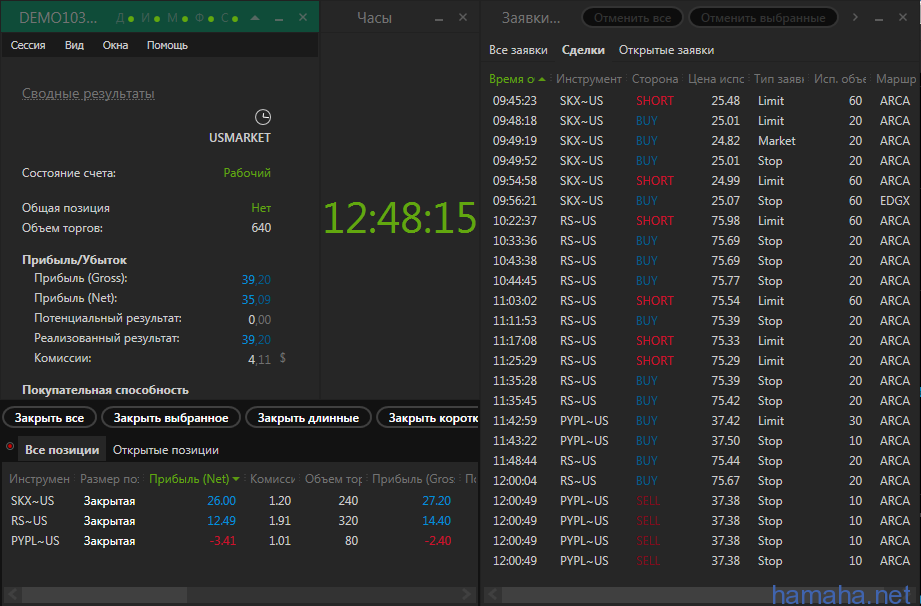Select the 10:22:37 RS~US SHORT trade
The image size is (921, 606).
pyautogui.click(x=702, y=221)
